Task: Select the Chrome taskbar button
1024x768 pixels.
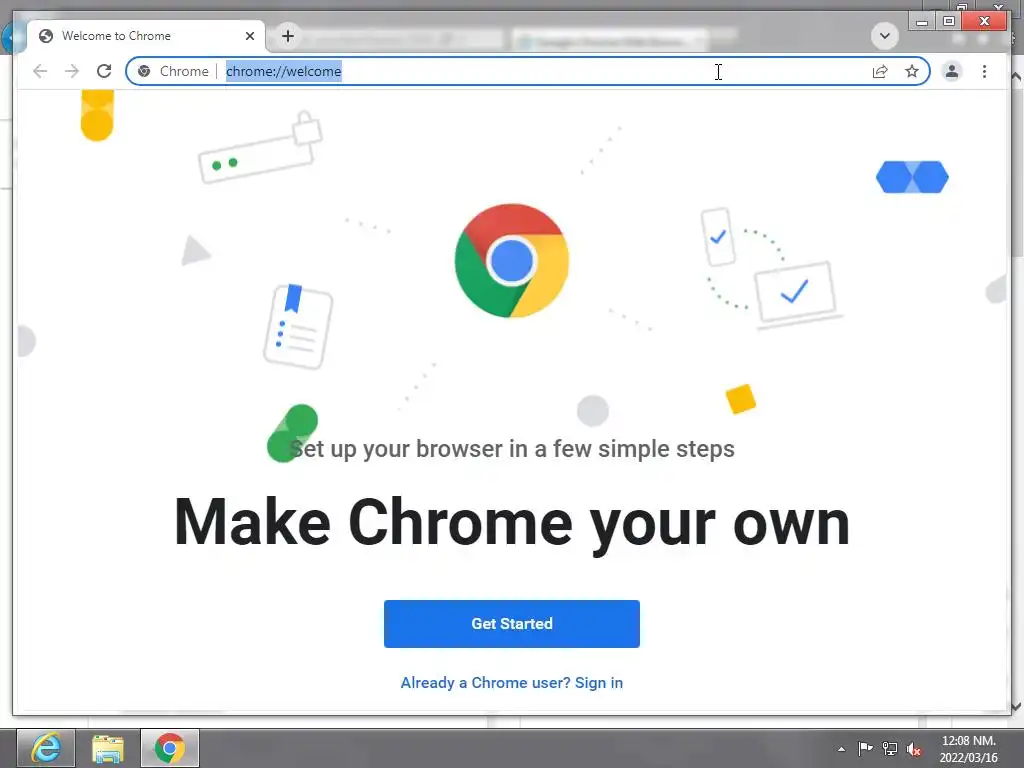Action: 170,748
